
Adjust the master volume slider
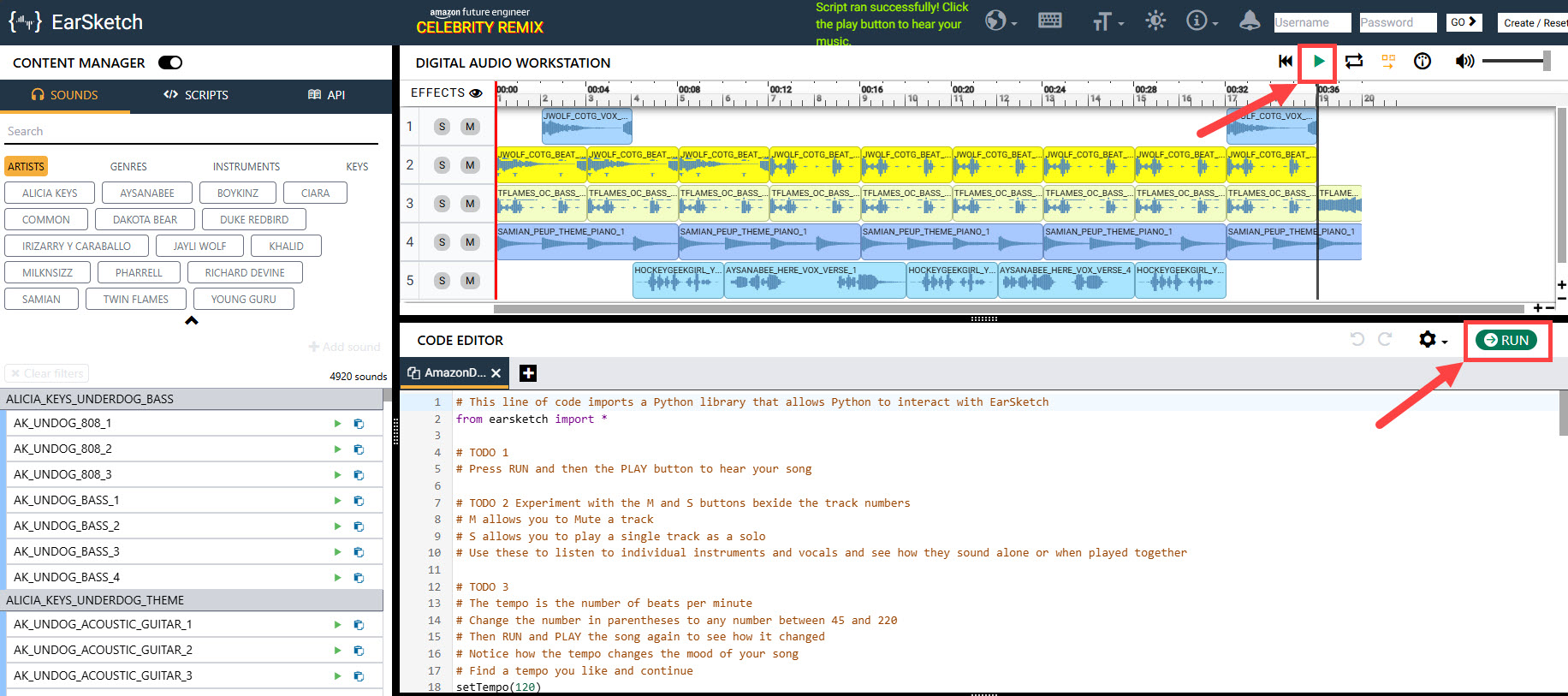pos(1515,61)
